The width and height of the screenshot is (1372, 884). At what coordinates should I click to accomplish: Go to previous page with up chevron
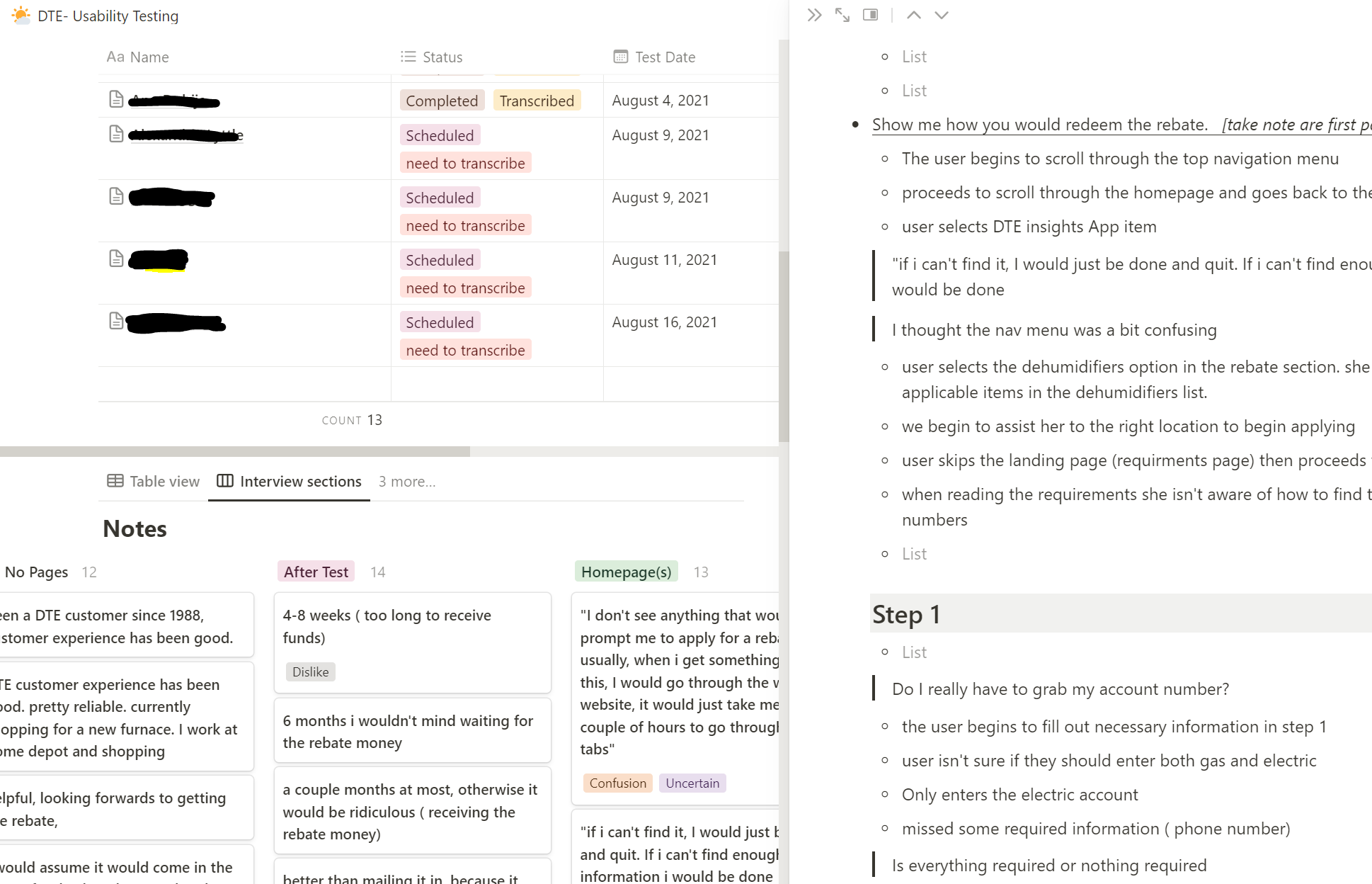tap(913, 15)
